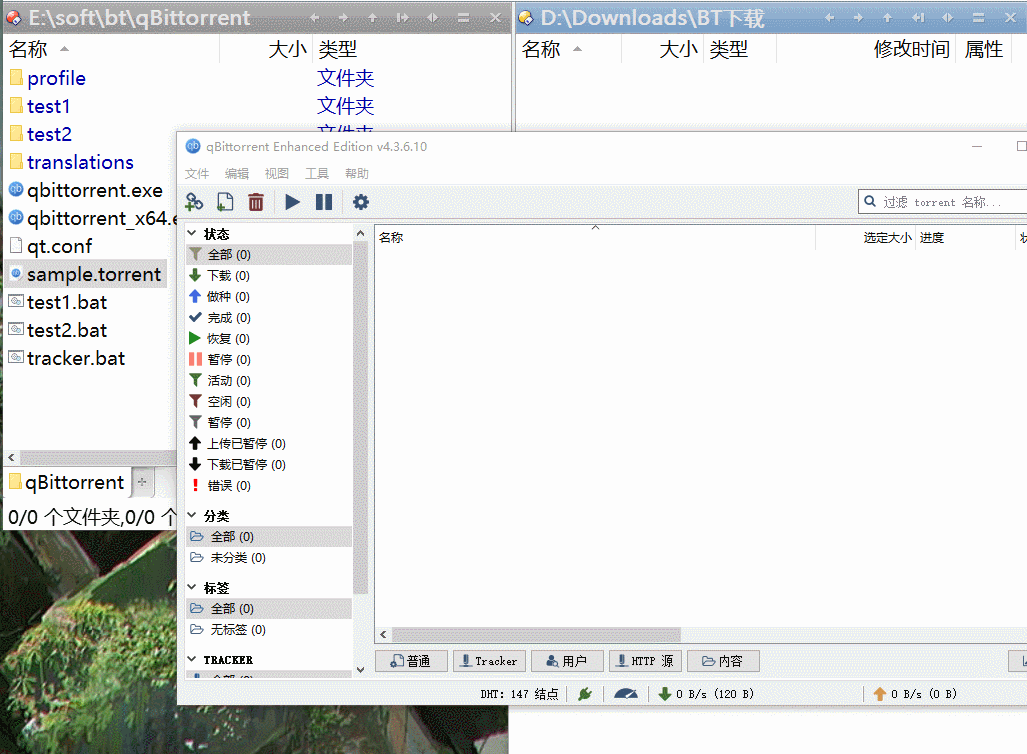Select the 活动 (0) status filter
Image resolution: width=1027 pixels, height=754 pixels.
(x=269, y=381)
